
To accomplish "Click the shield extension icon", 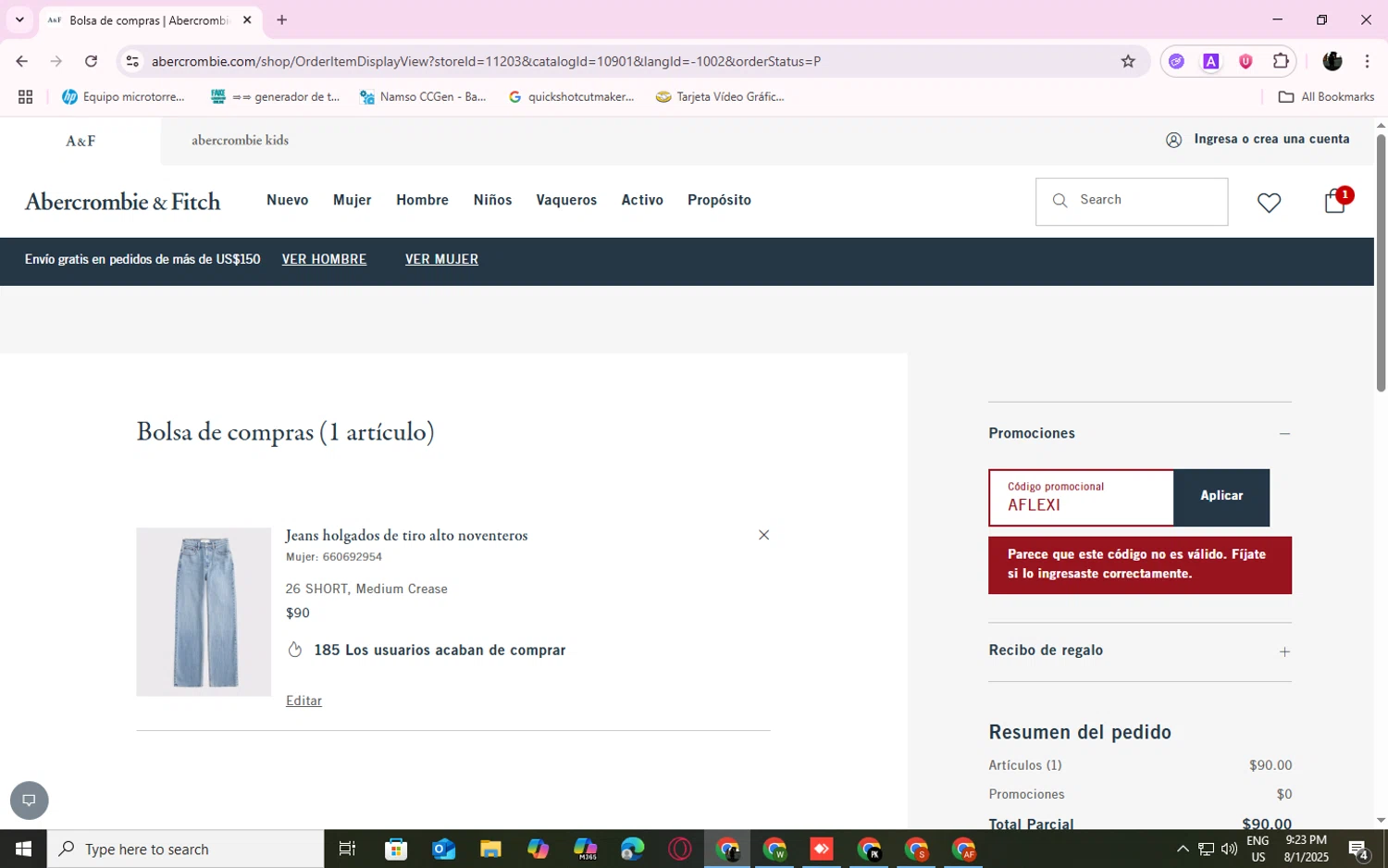I will (x=1245, y=61).
